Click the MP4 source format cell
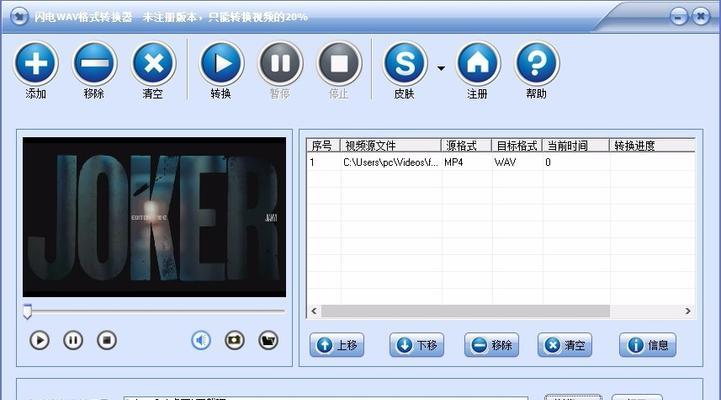Viewport: 721px width, 400px height. click(x=453, y=162)
